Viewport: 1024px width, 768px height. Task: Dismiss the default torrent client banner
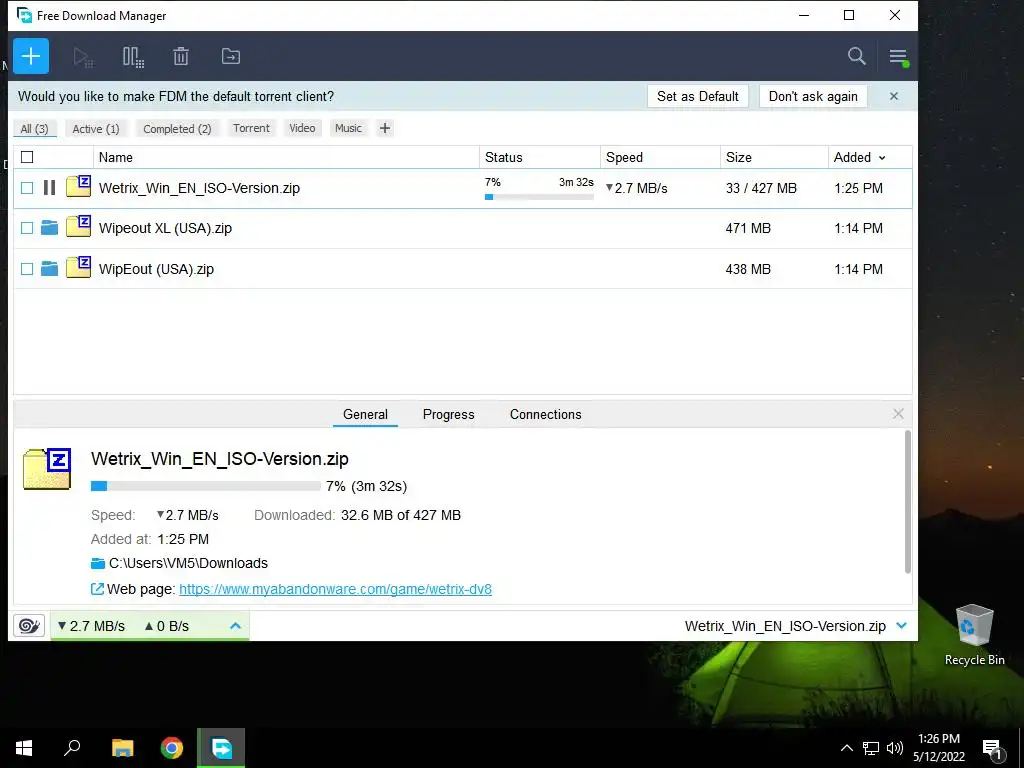pos(894,96)
